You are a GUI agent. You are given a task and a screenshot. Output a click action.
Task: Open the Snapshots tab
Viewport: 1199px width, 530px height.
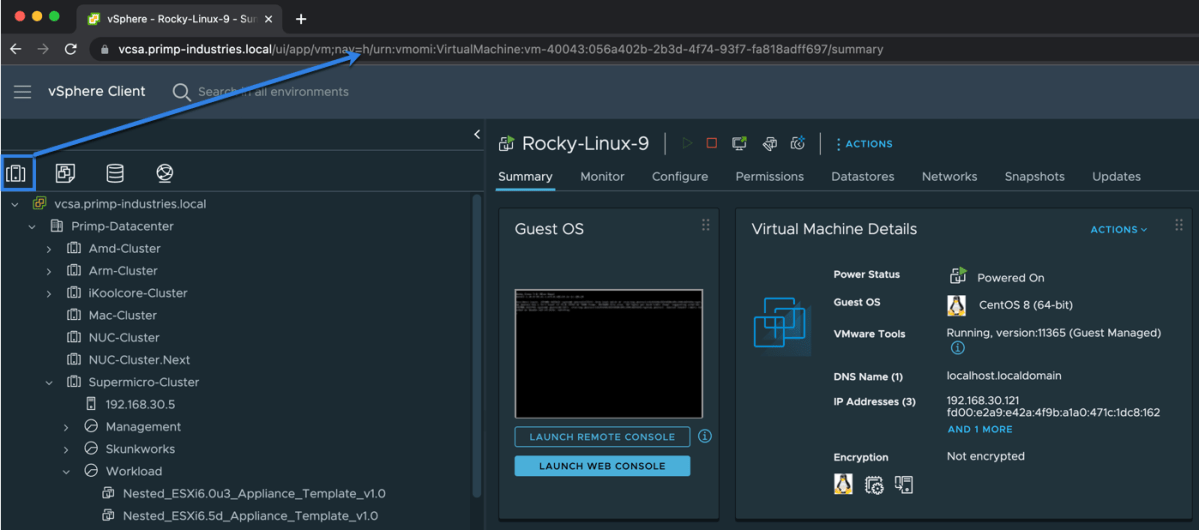1035,177
